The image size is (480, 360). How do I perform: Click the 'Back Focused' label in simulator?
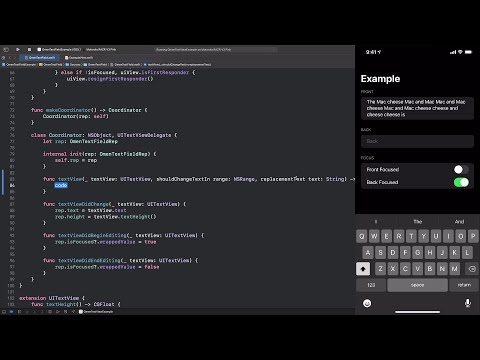tap(382, 182)
